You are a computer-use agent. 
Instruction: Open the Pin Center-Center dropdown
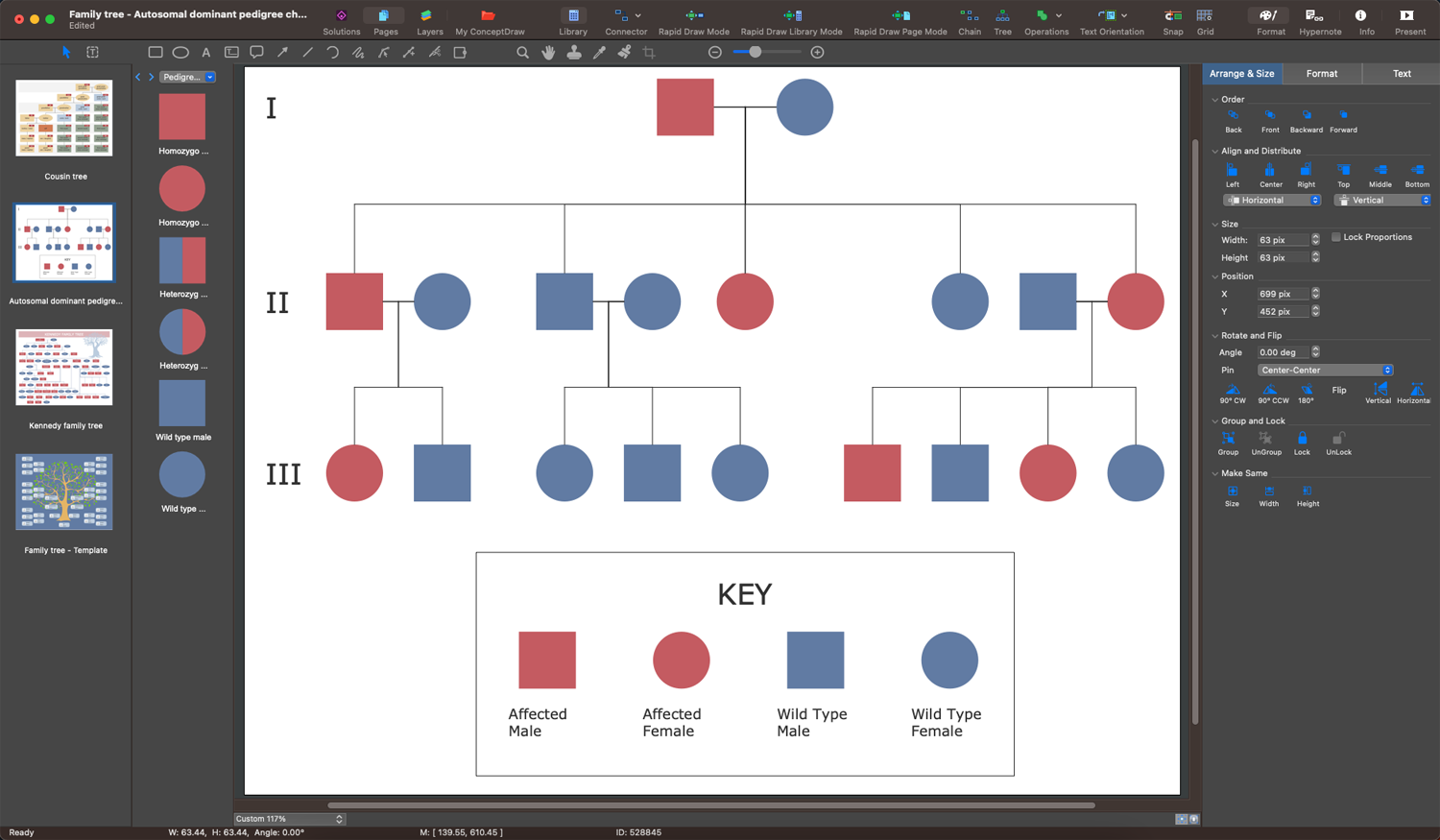1325,371
